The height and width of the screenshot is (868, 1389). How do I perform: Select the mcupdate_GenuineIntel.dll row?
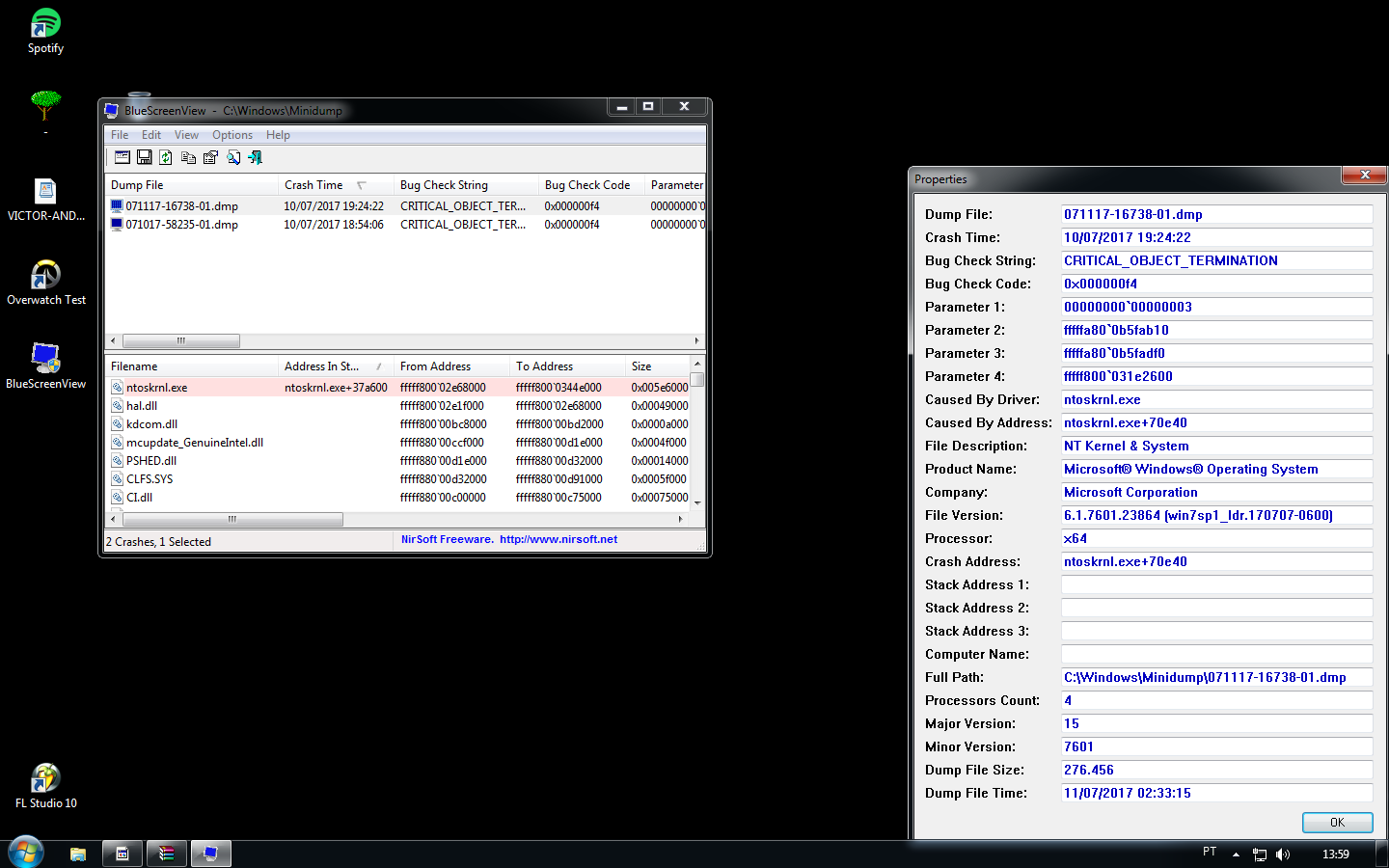[x=398, y=442]
